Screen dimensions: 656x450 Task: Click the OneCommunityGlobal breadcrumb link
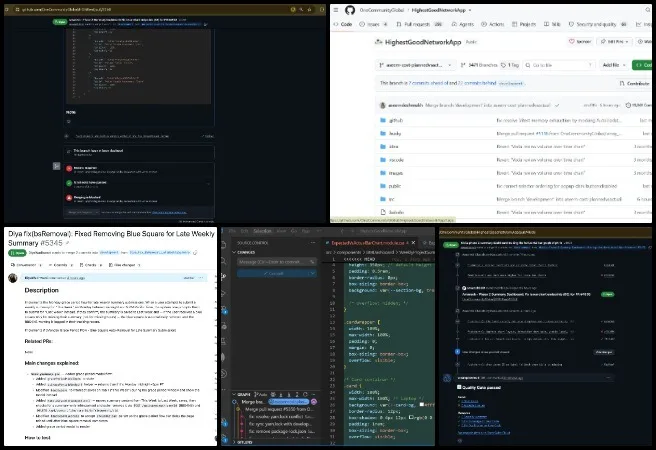click(x=382, y=10)
